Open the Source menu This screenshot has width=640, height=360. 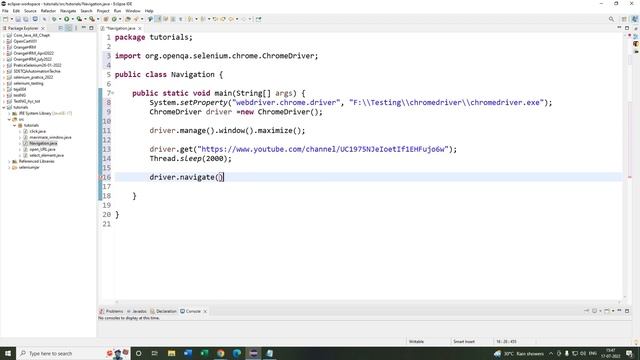(30, 11)
